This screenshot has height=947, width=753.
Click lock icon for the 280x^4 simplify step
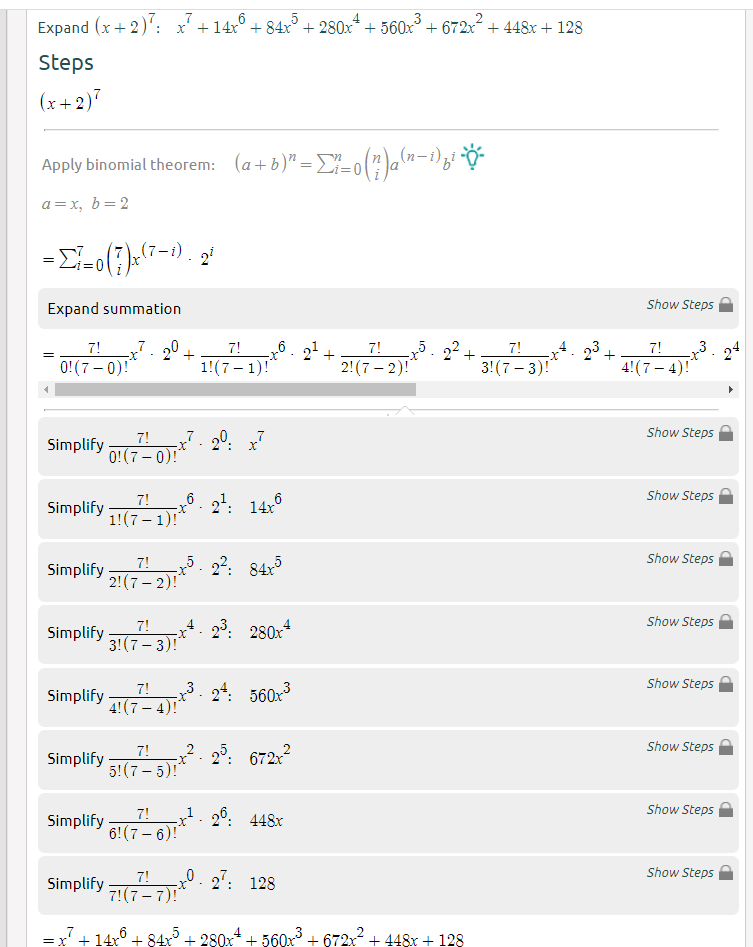click(726, 621)
